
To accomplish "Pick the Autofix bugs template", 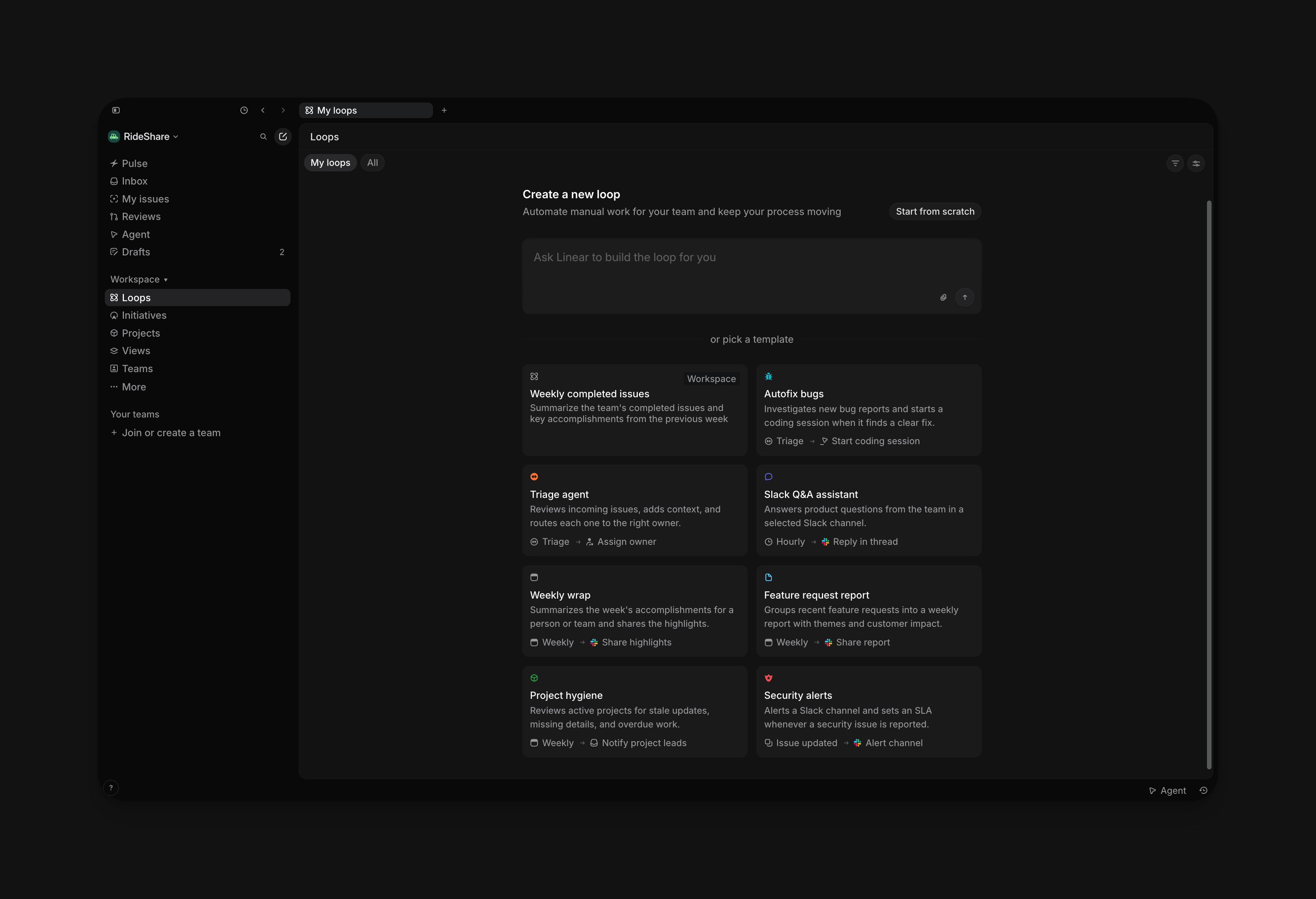I will pyautogui.click(x=869, y=410).
